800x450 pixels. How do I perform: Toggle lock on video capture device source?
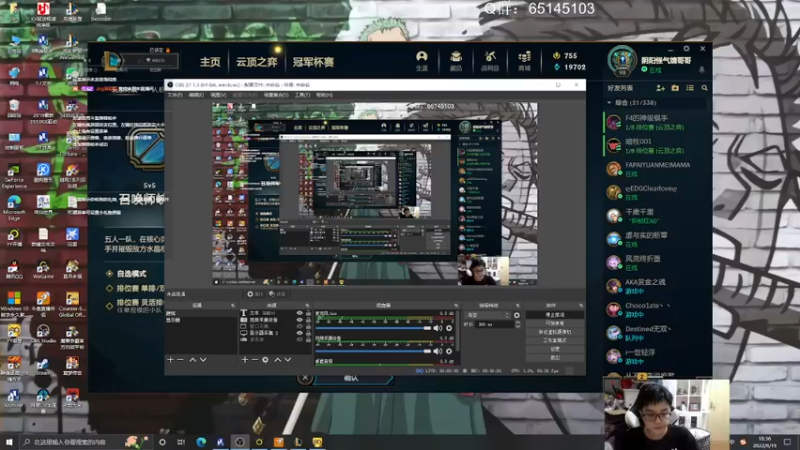tap(309, 320)
